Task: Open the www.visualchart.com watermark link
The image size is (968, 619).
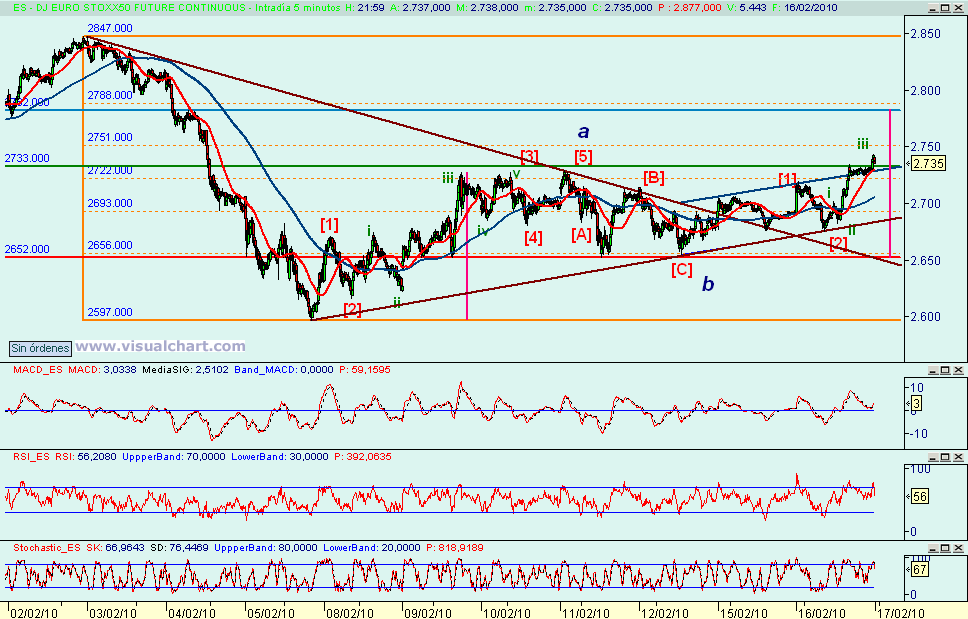Action: [x=160, y=347]
